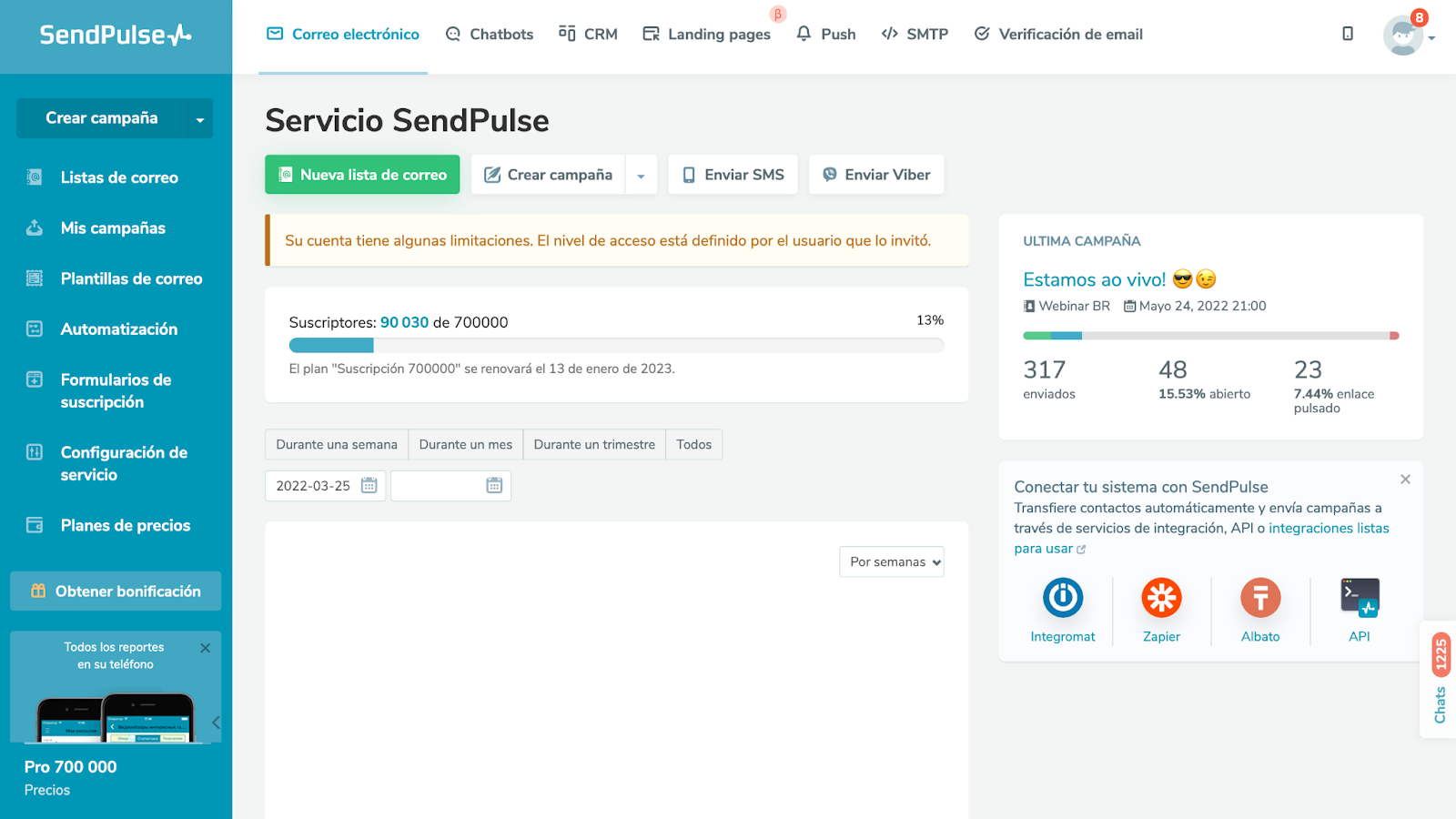
Task: Select Durante un mes filter
Action: (466, 445)
